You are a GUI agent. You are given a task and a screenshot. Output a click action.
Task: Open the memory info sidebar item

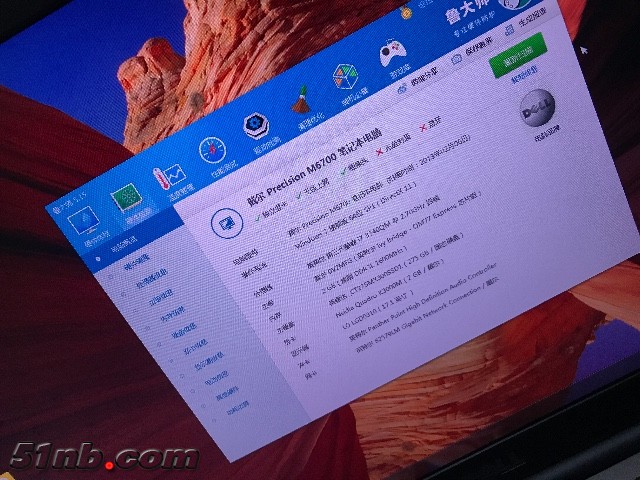[x=173, y=316]
